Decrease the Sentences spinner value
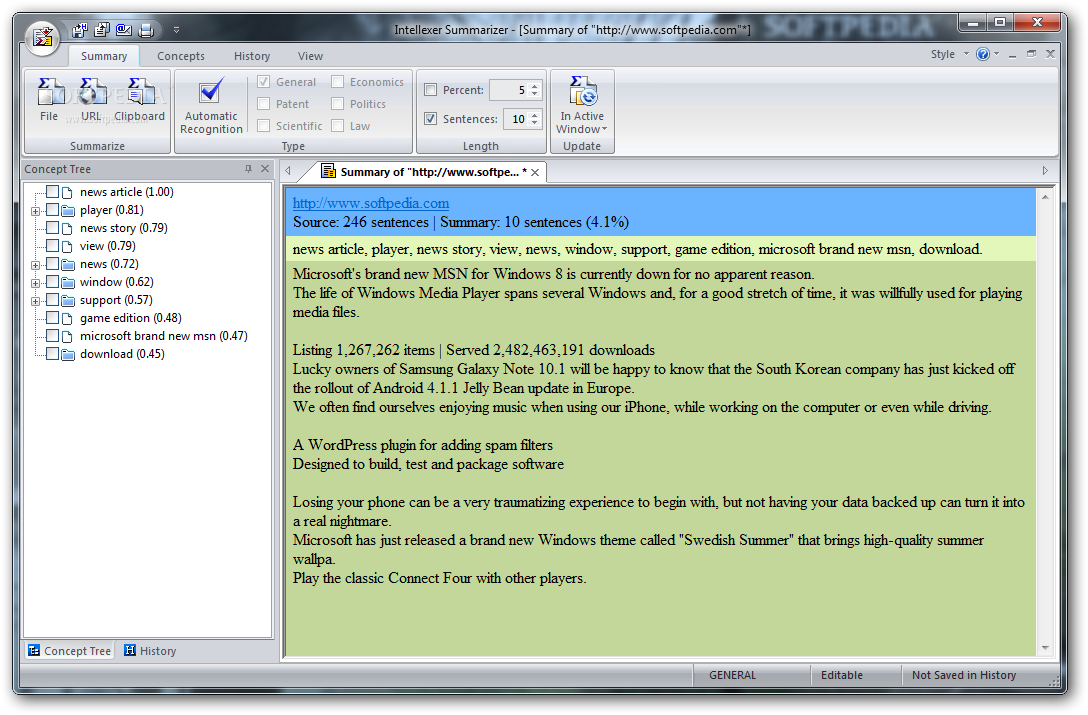Screen dimensions: 1088x715 click(x=534, y=124)
